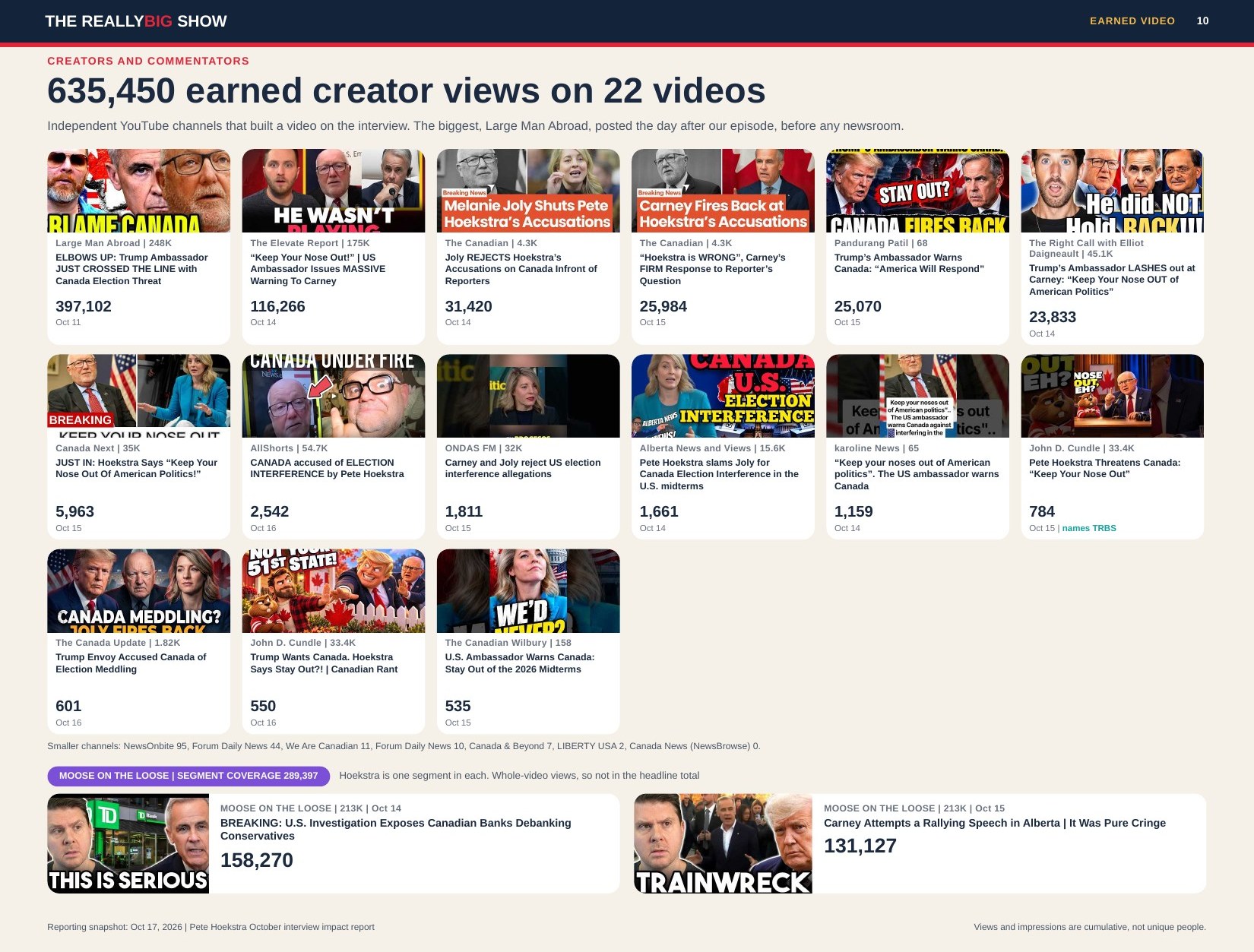The height and width of the screenshot is (952, 1254).
Task: Click 'Pandurang Patil | 68' channel label
Action: pos(881,243)
